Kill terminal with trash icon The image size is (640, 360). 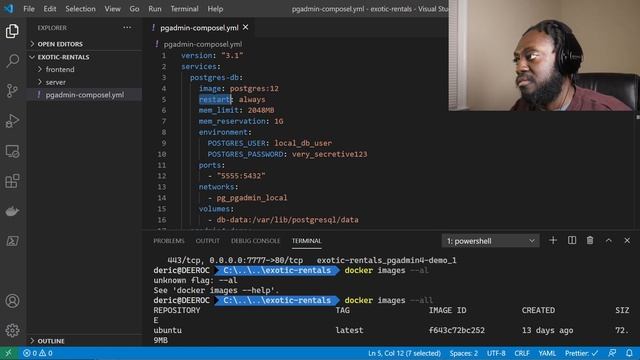(x=590, y=240)
